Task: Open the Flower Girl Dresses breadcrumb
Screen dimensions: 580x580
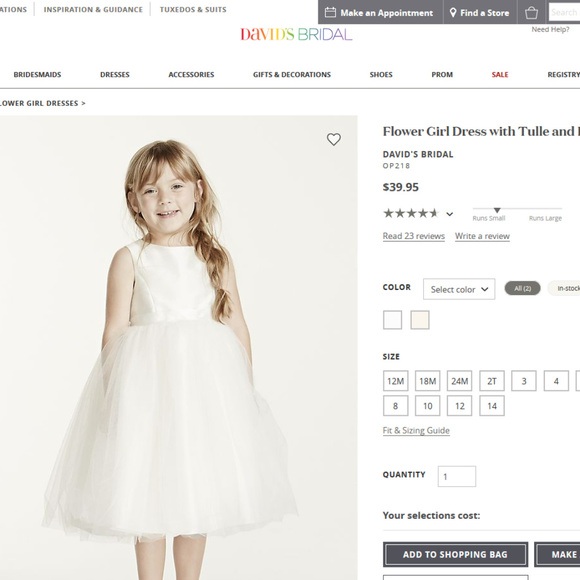Action: point(40,103)
